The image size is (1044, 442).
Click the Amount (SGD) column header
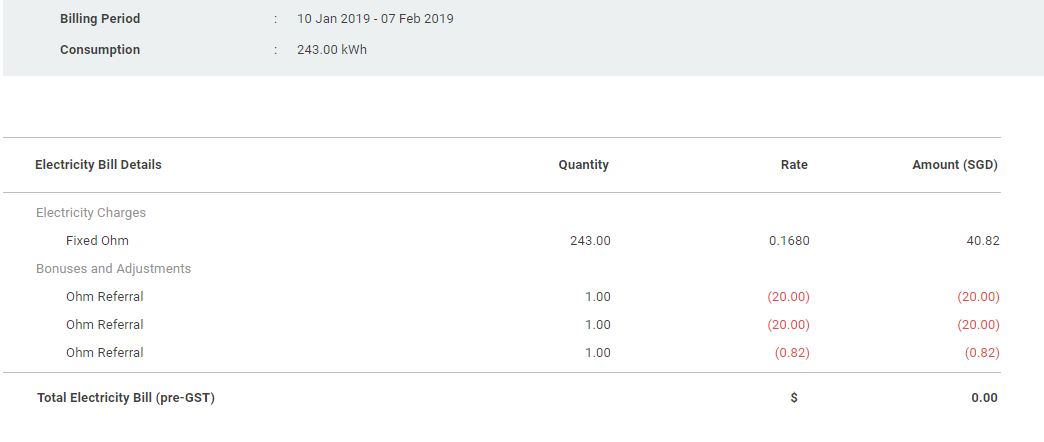[955, 165]
